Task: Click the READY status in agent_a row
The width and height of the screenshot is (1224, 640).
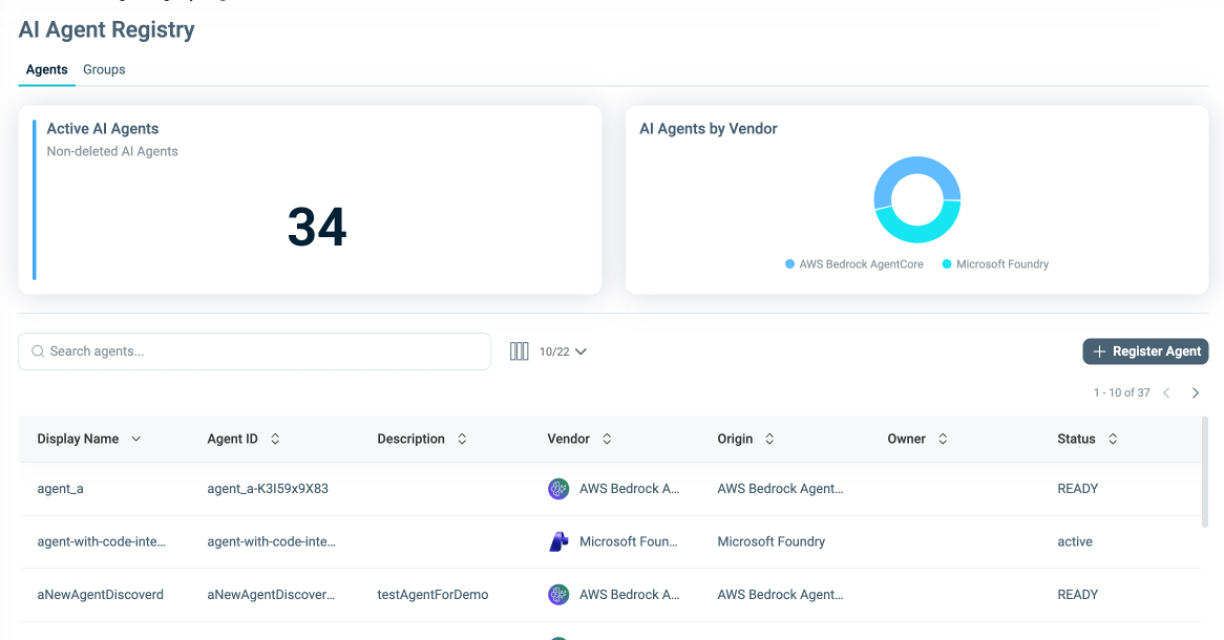Action: (x=1078, y=489)
